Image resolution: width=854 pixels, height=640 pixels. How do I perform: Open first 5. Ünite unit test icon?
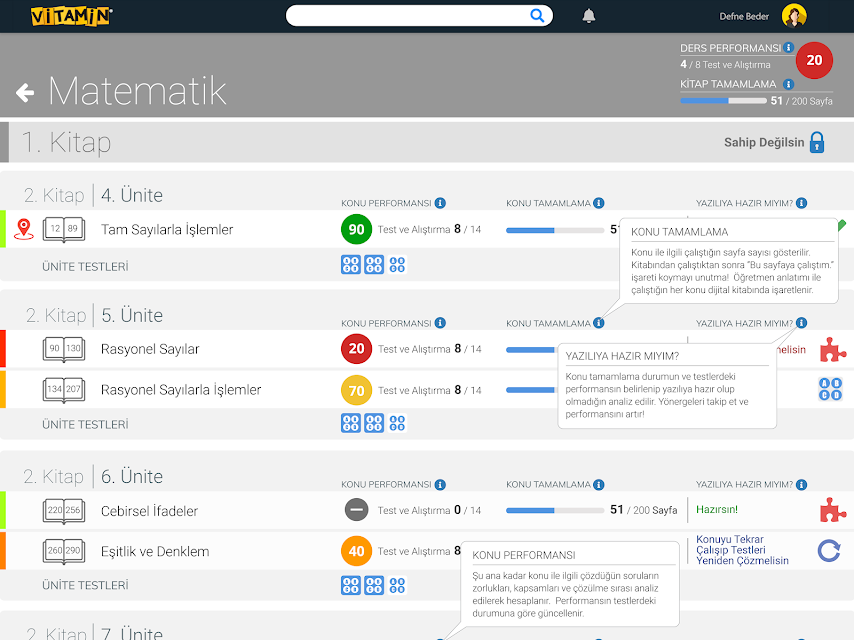pyautogui.click(x=351, y=423)
